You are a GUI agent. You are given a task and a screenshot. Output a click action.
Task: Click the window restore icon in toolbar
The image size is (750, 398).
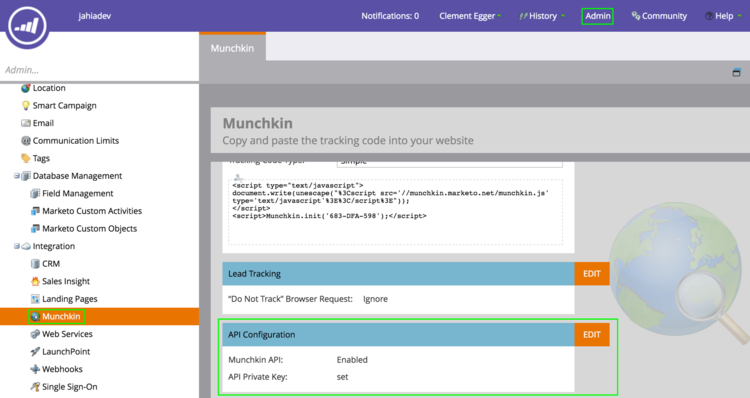[x=737, y=73]
